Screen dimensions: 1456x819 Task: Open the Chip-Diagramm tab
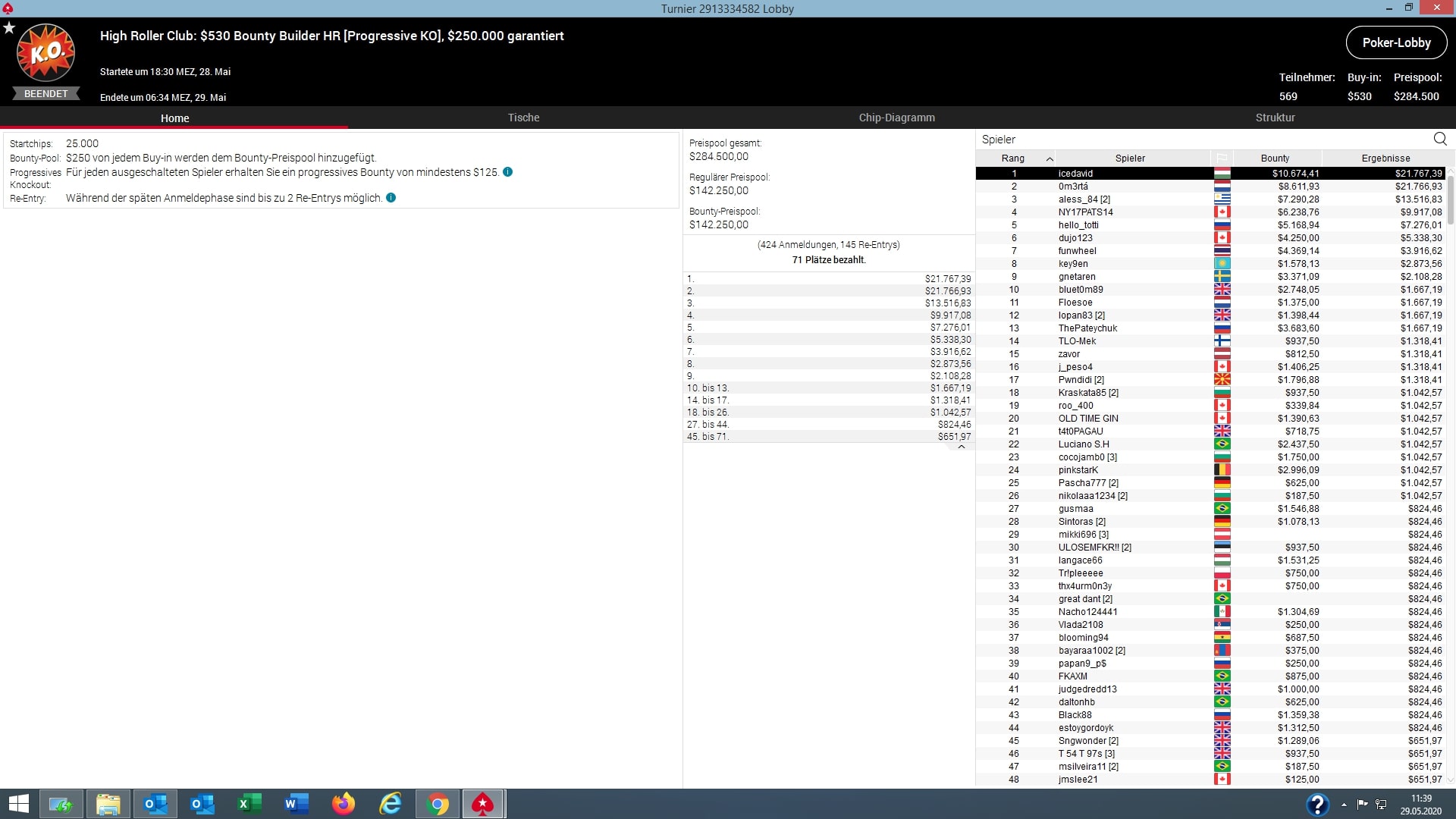[x=896, y=118]
